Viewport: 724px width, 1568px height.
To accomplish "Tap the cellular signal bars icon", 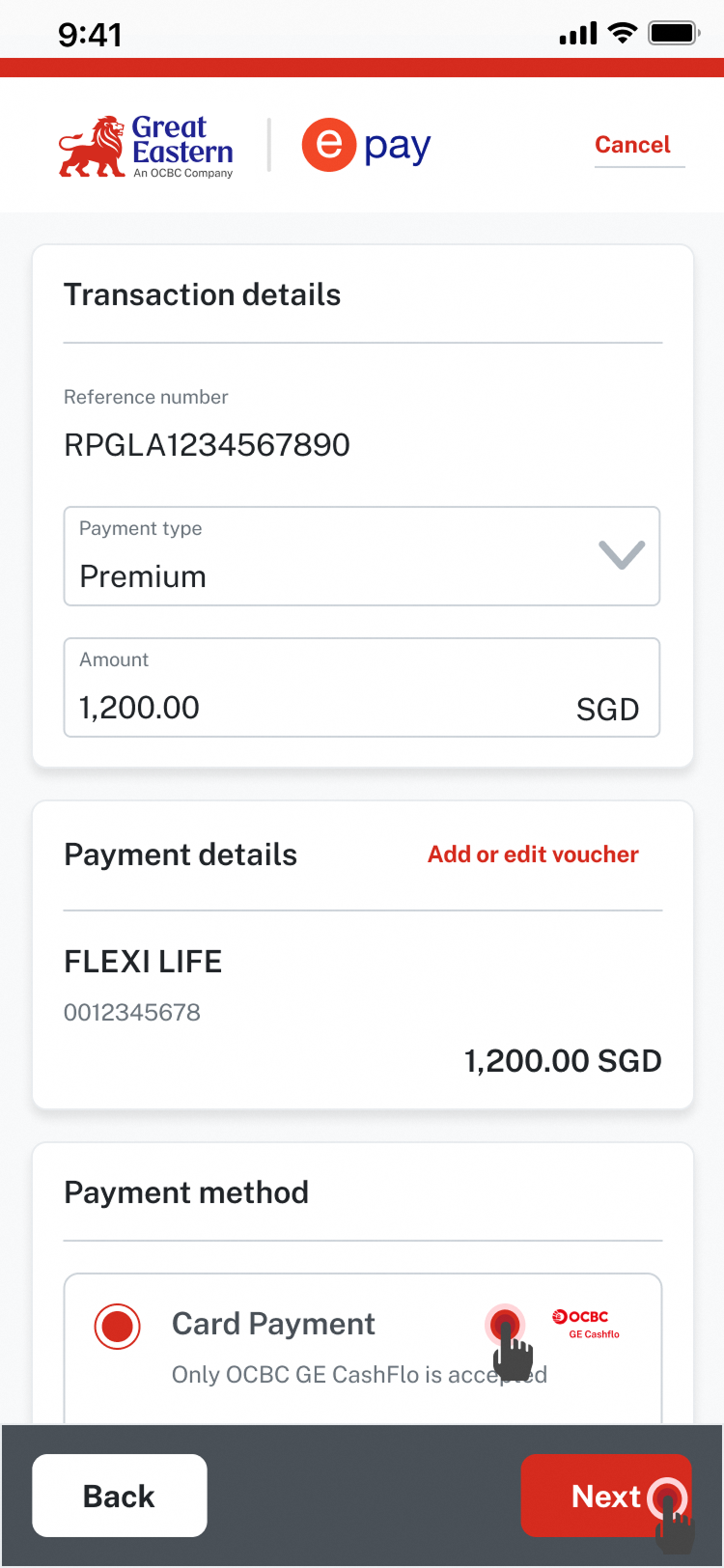I will click(x=578, y=36).
